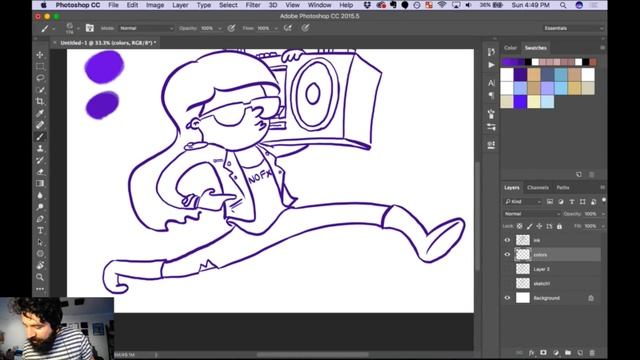Hide the ink layer
Viewport: 640px width, 360px height.
(507, 240)
